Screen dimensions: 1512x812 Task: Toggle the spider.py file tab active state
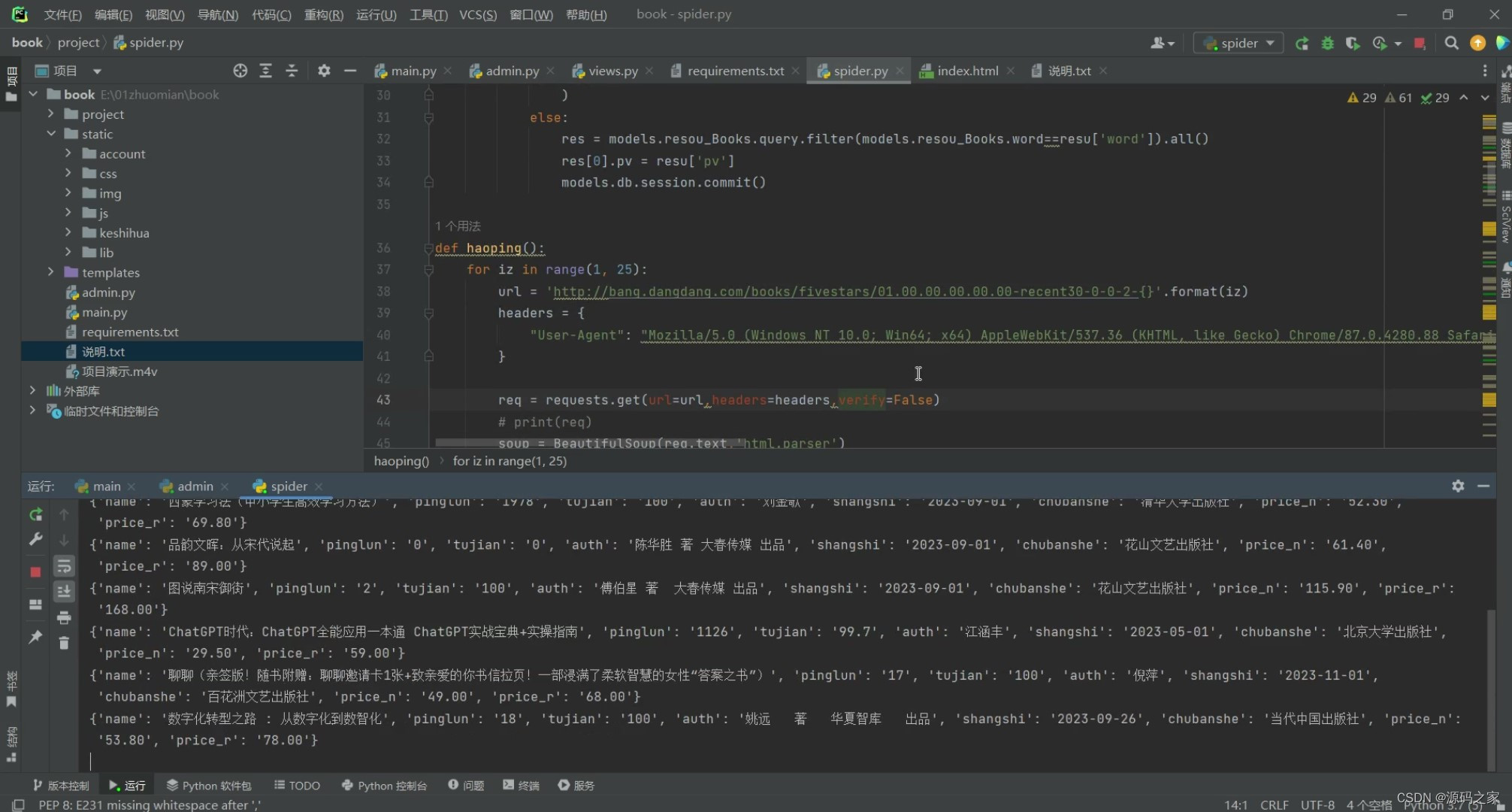[856, 70]
